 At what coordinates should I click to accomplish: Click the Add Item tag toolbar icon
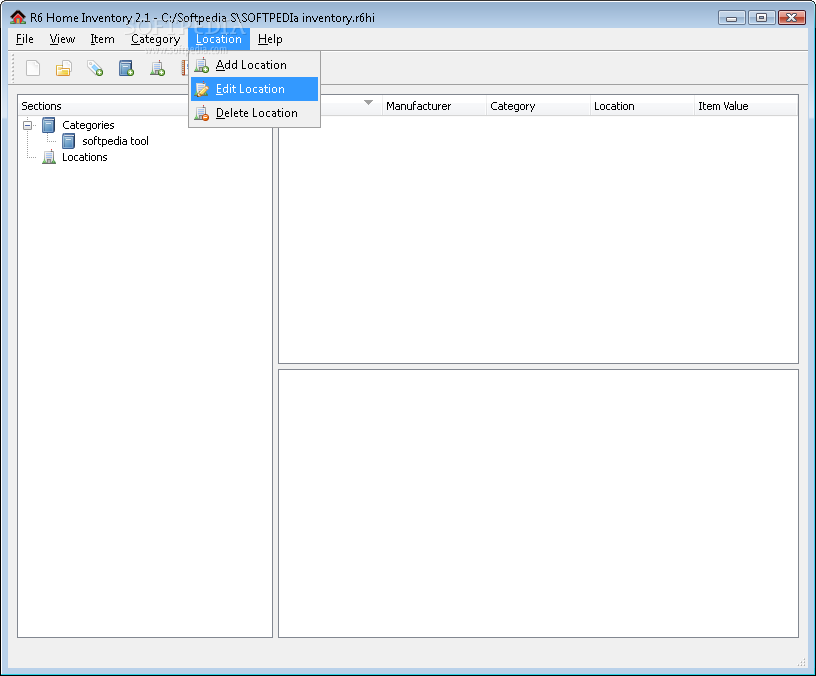coord(95,68)
